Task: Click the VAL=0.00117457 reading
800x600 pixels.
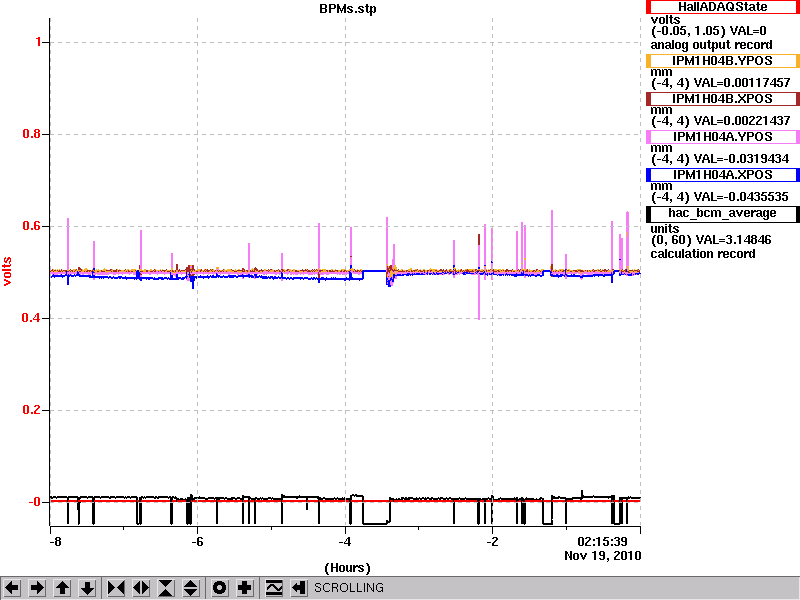Action: coord(742,83)
